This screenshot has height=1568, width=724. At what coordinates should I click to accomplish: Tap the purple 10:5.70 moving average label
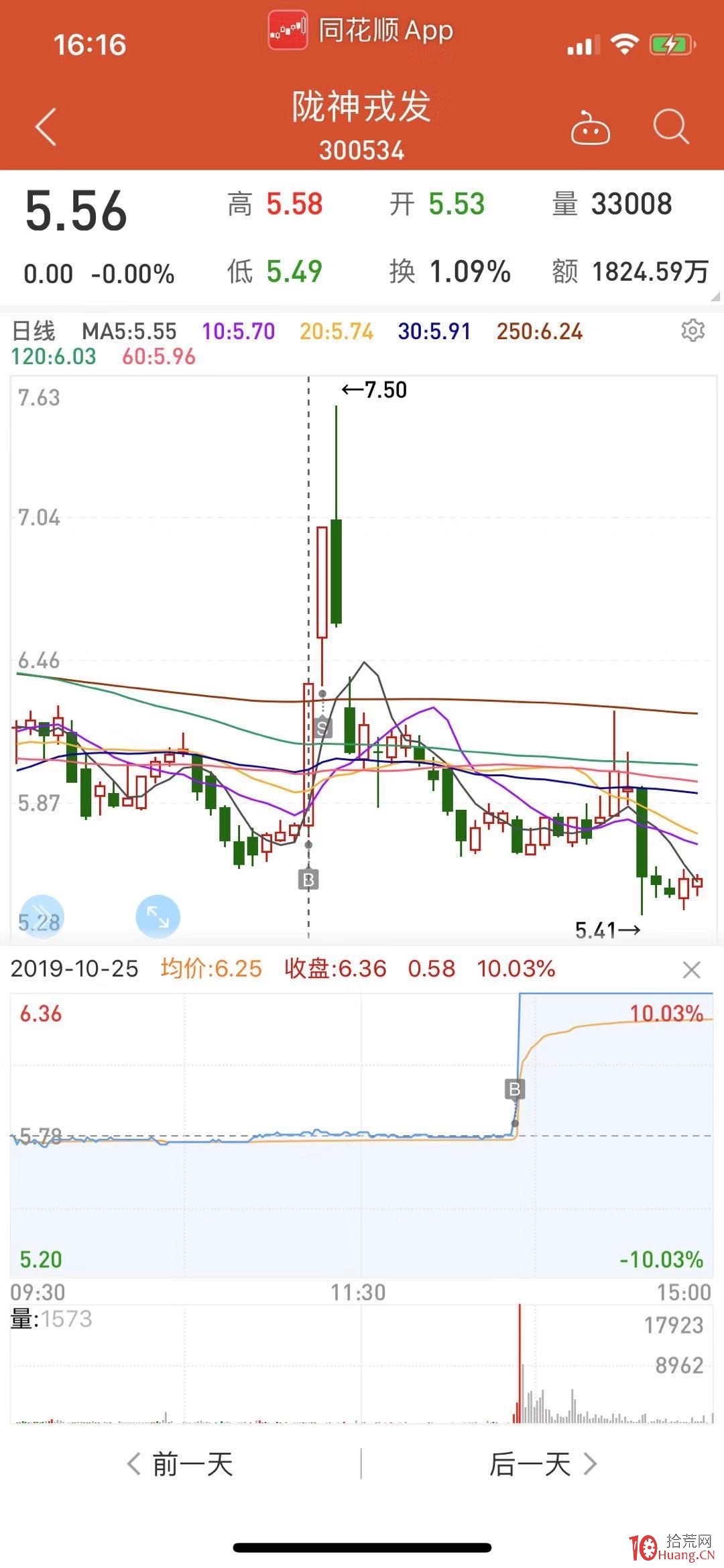(x=239, y=331)
